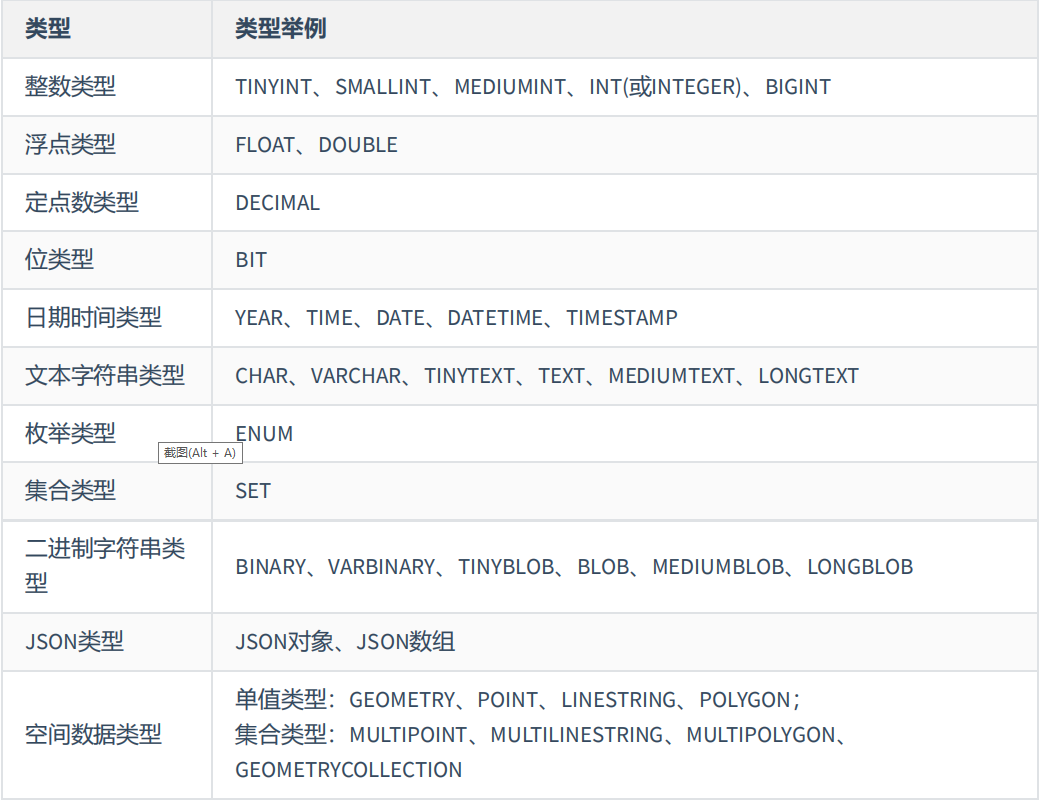Click the JSON对象、JSON数组 text

pyautogui.click(x=345, y=642)
